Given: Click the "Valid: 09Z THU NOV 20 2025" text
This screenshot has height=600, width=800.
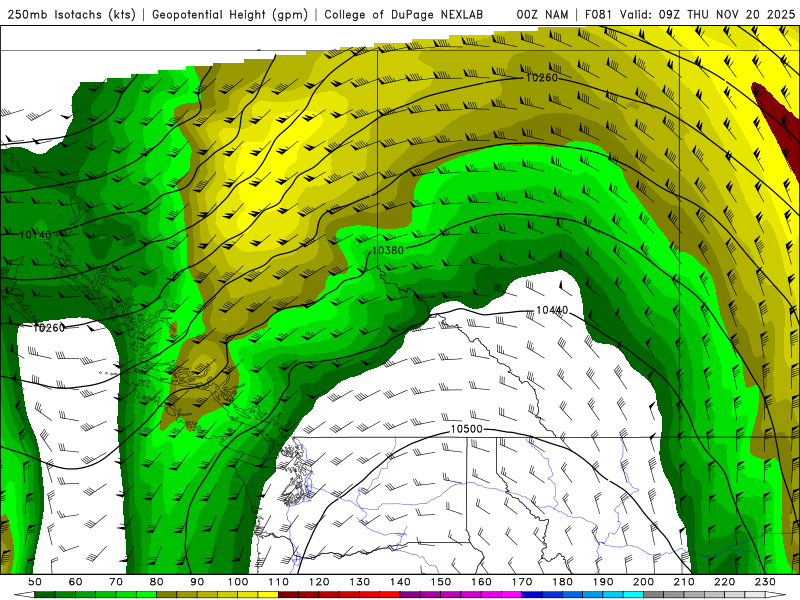Looking at the screenshot, I should pyautogui.click(x=707, y=15).
